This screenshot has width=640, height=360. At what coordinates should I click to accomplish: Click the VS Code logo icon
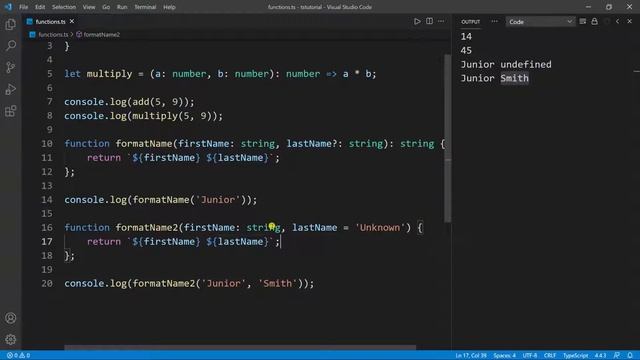point(8,7)
